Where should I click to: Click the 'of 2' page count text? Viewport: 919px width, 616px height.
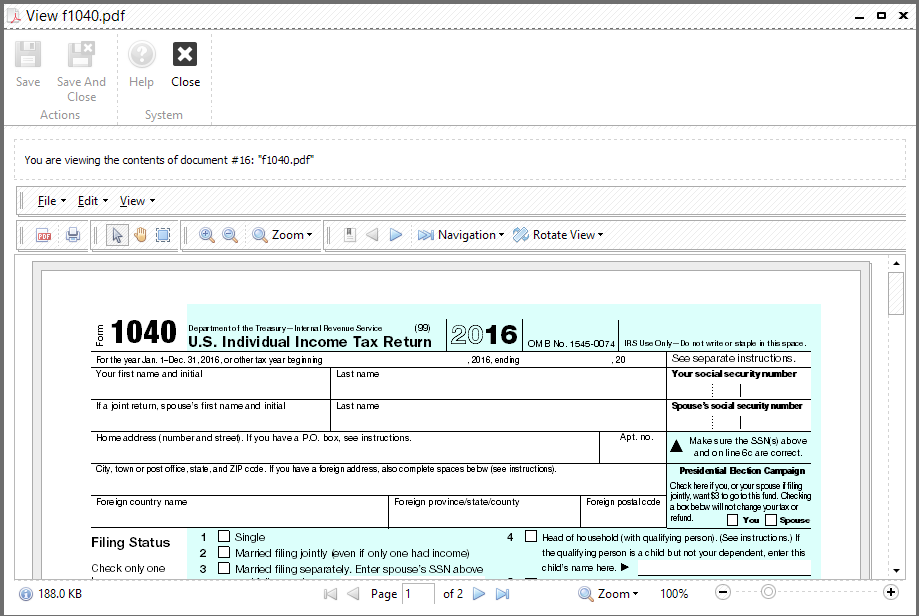(453, 594)
